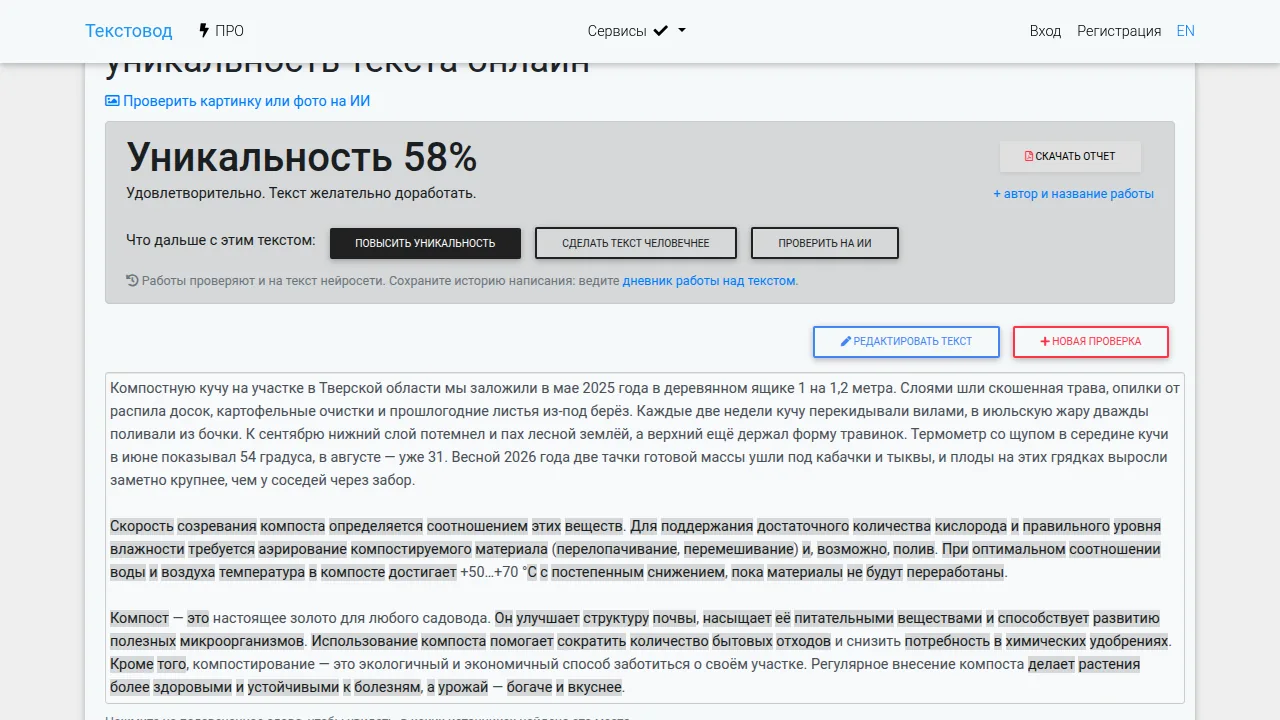Click the image icon before Проверить картинку

112,101
